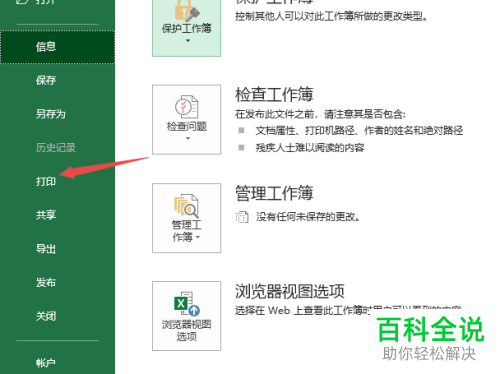The image size is (500, 374).
Task: Click the 保护工作簿 button label
Action: [187, 28]
